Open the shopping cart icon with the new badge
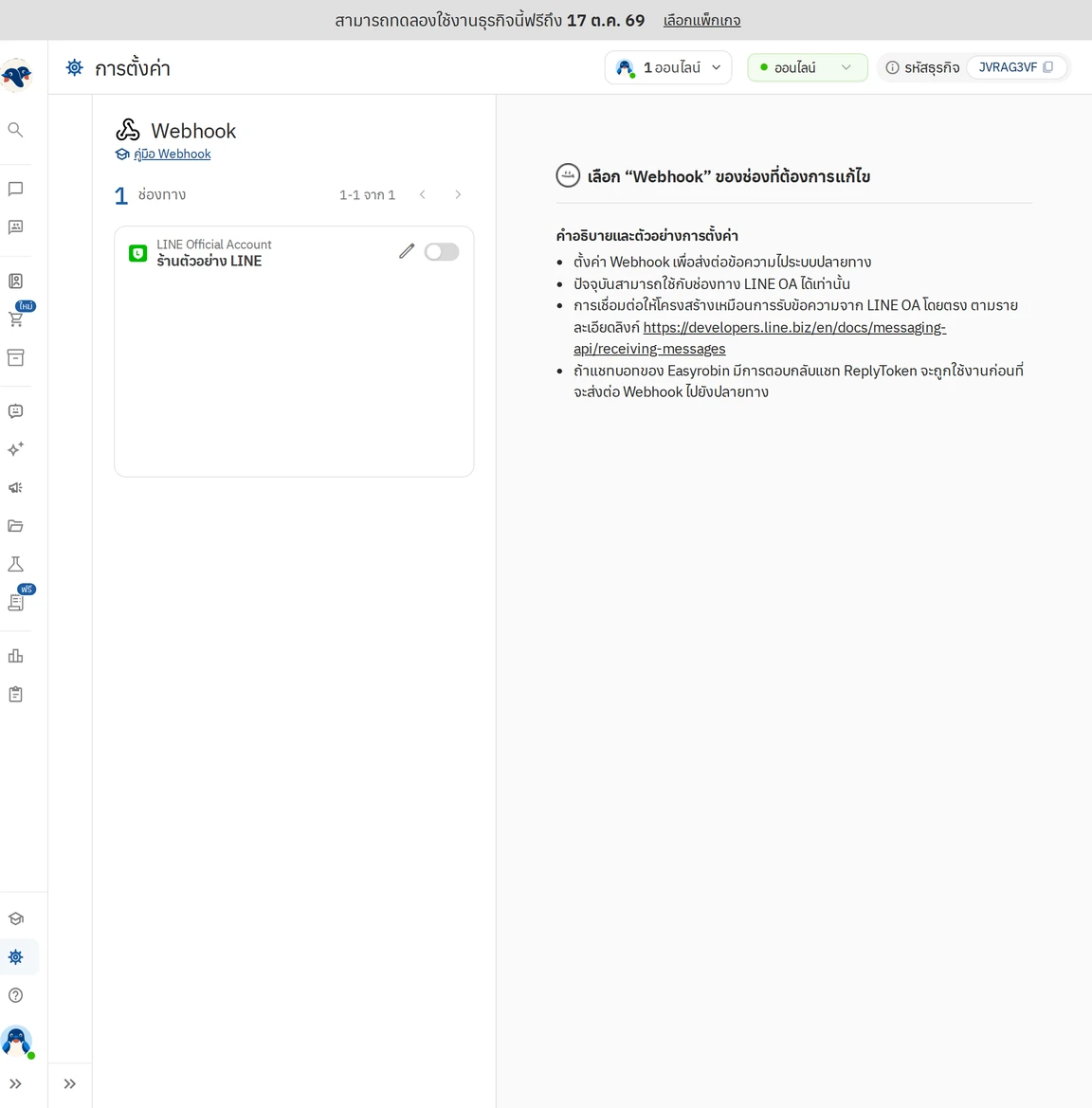This screenshot has height=1108, width=1092. tap(15, 318)
